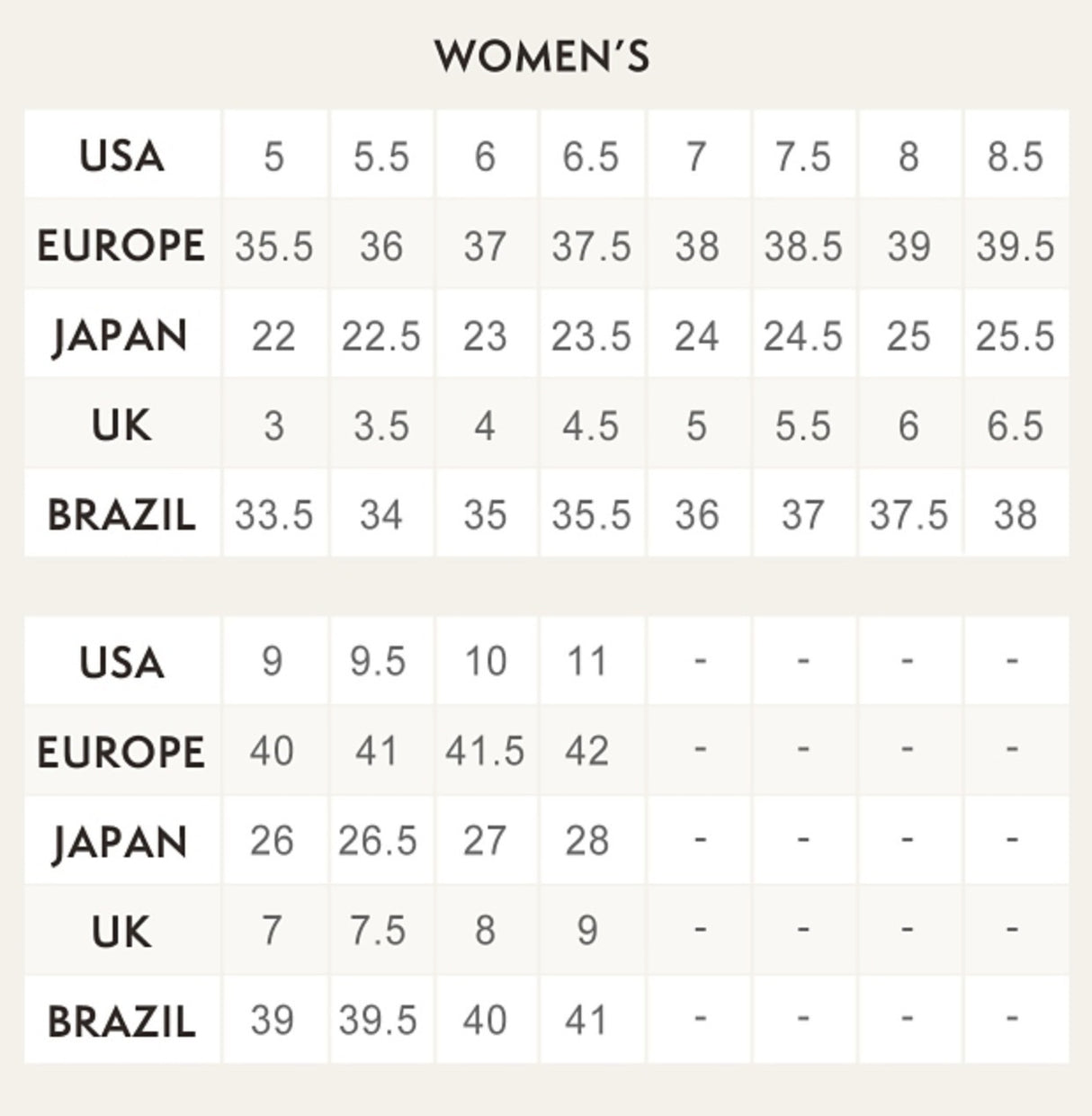The height and width of the screenshot is (1116, 1092).
Task: Select USA size 6.5 cell
Action: tap(591, 156)
